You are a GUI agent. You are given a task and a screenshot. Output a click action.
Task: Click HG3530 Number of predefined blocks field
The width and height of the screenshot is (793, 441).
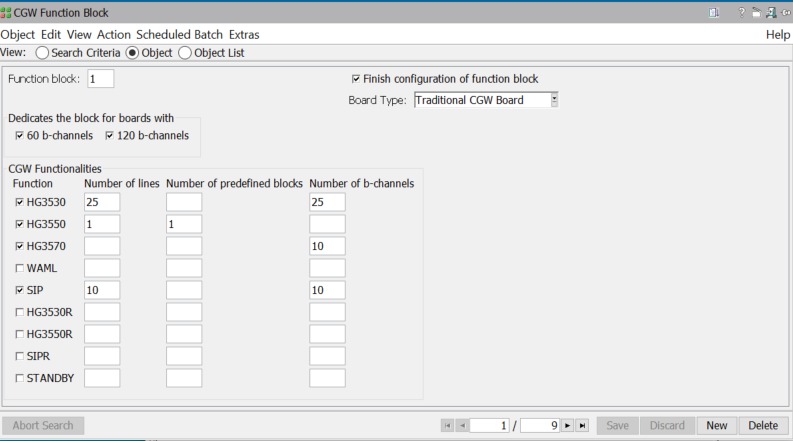pyautogui.click(x=184, y=202)
